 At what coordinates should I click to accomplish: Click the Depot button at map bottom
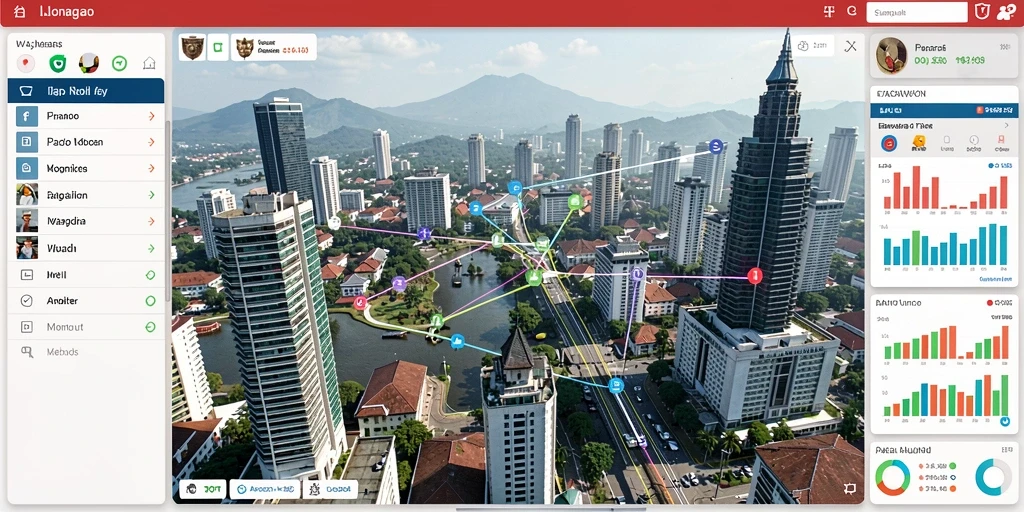coord(330,488)
